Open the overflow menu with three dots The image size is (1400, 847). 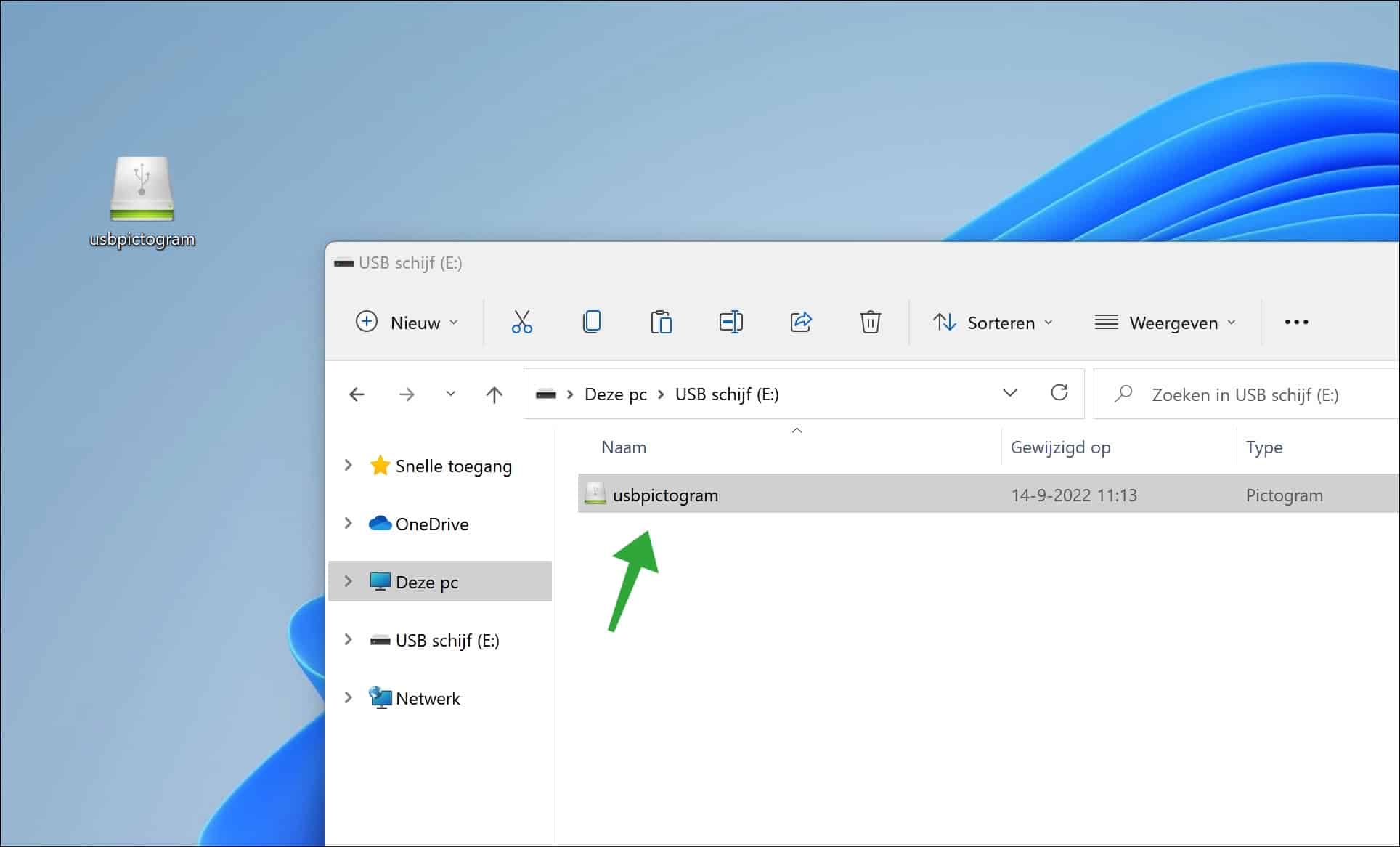pyautogui.click(x=1295, y=322)
